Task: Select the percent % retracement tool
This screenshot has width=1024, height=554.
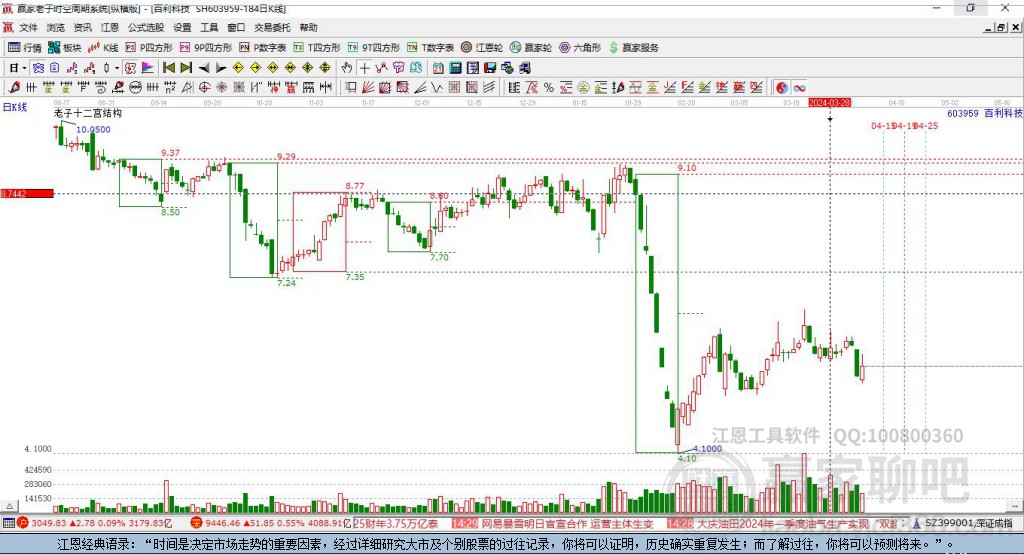Action: pos(549,87)
